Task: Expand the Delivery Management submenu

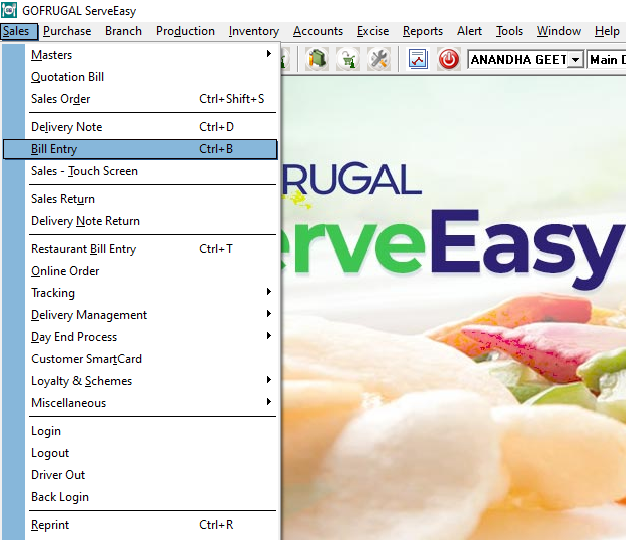Action: tap(139, 315)
